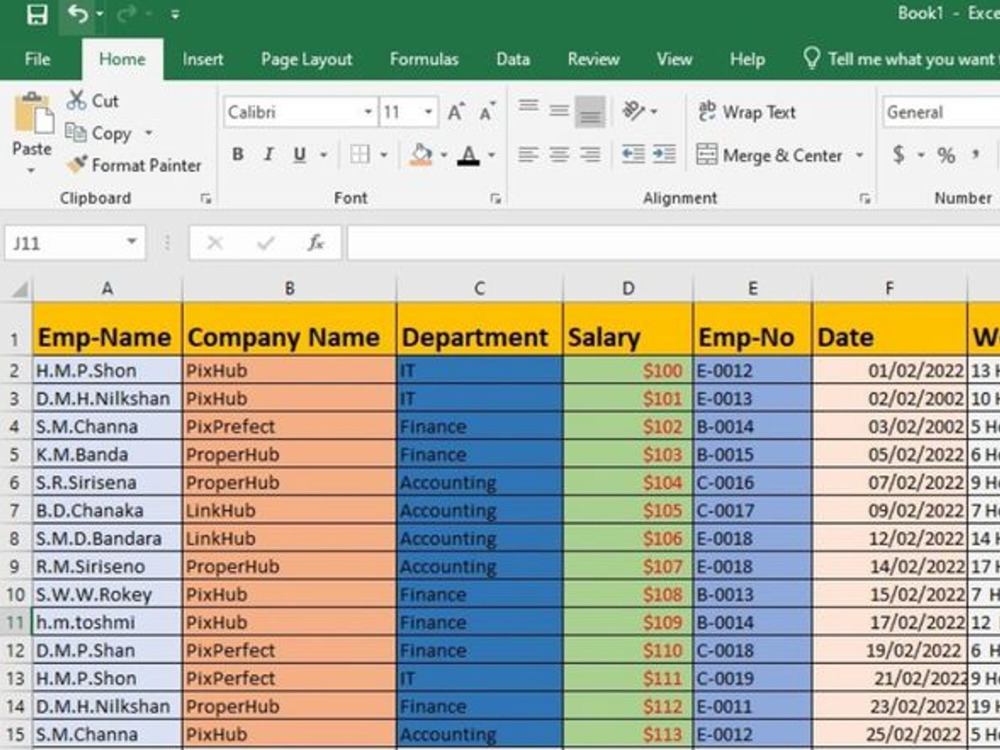Open the Borders dropdown arrow
This screenshot has width=1000, height=750.
[x=384, y=155]
